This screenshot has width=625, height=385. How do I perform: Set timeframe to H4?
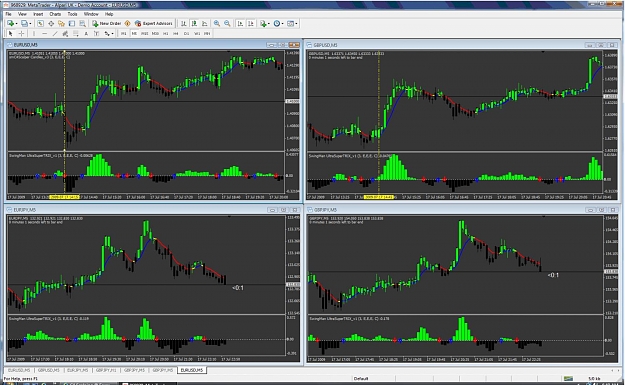176,33
